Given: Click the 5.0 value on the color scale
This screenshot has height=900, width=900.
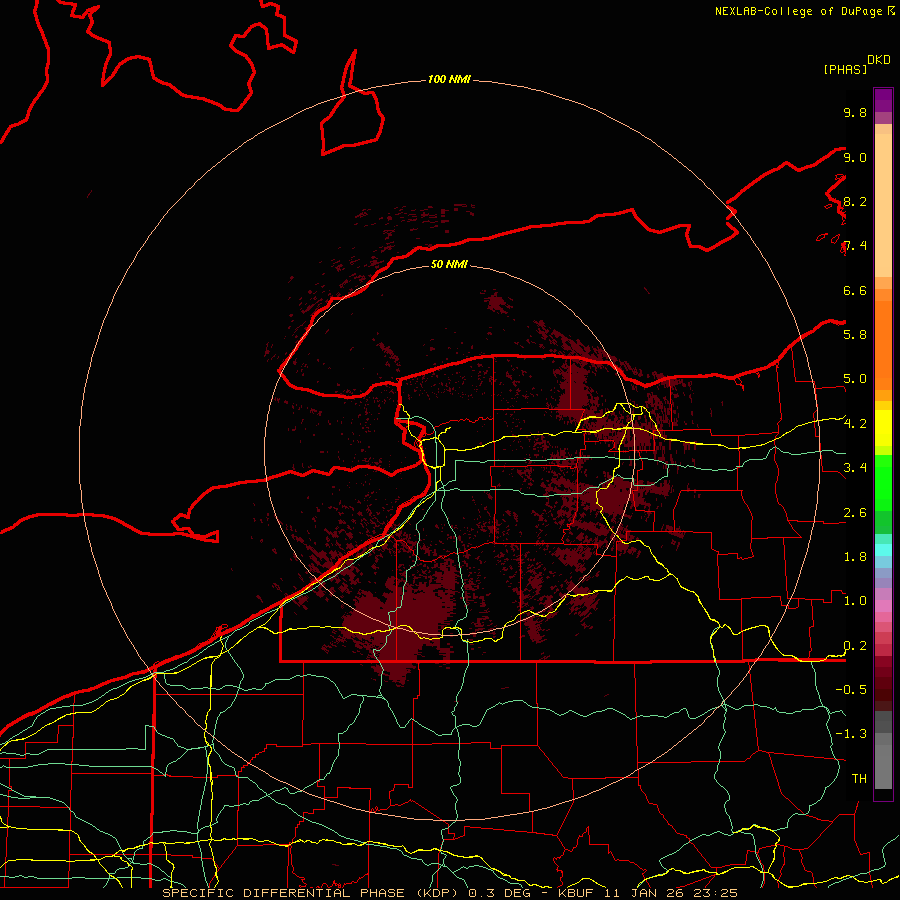Looking at the screenshot, I should click(x=855, y=379).
